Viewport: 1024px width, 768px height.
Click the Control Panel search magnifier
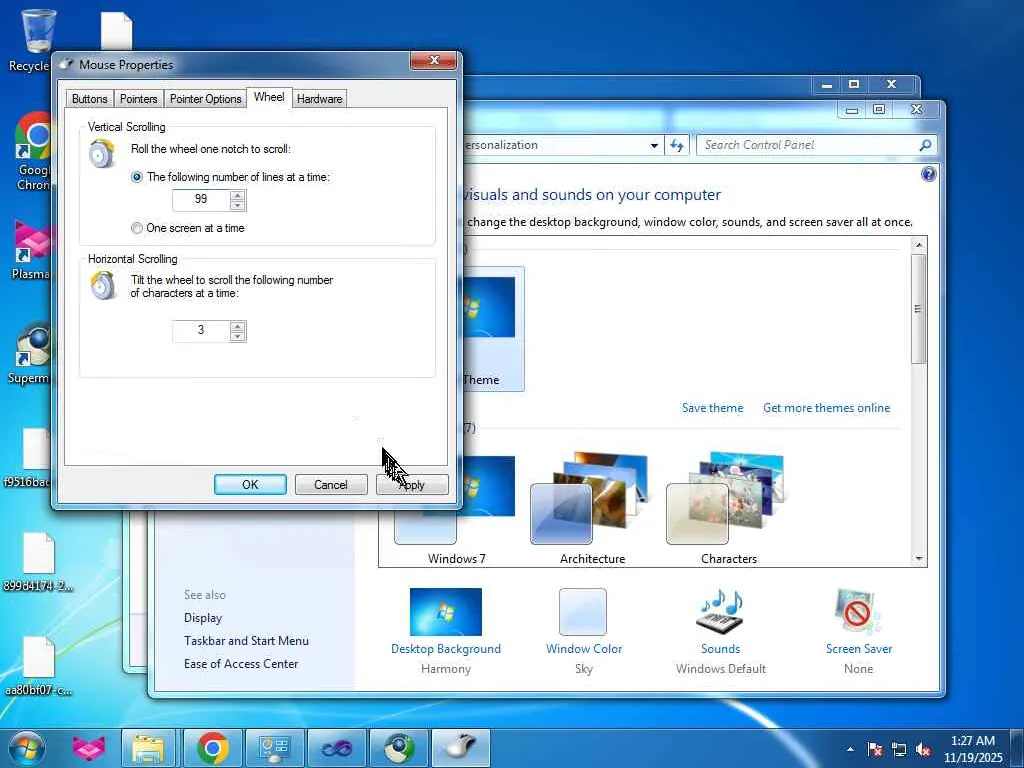pyautogui.click(x=925, y=145)
